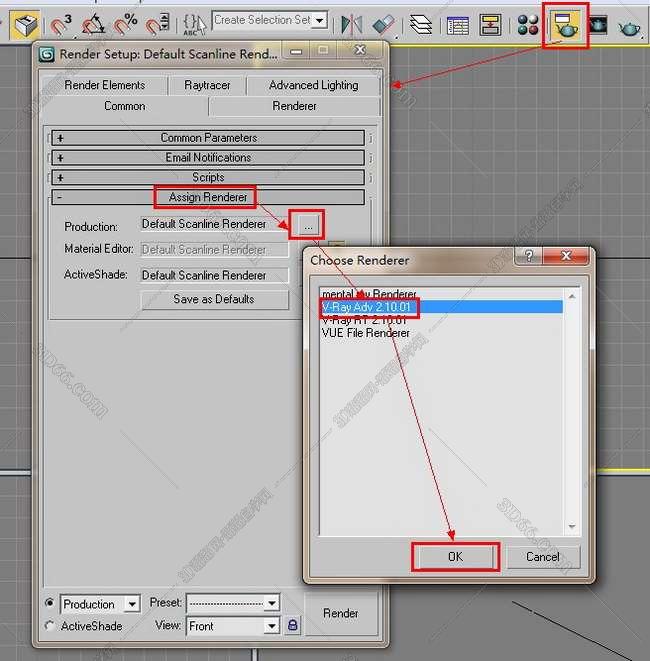
Task: Open the Advanced Lighting tab
Action: 313,86
